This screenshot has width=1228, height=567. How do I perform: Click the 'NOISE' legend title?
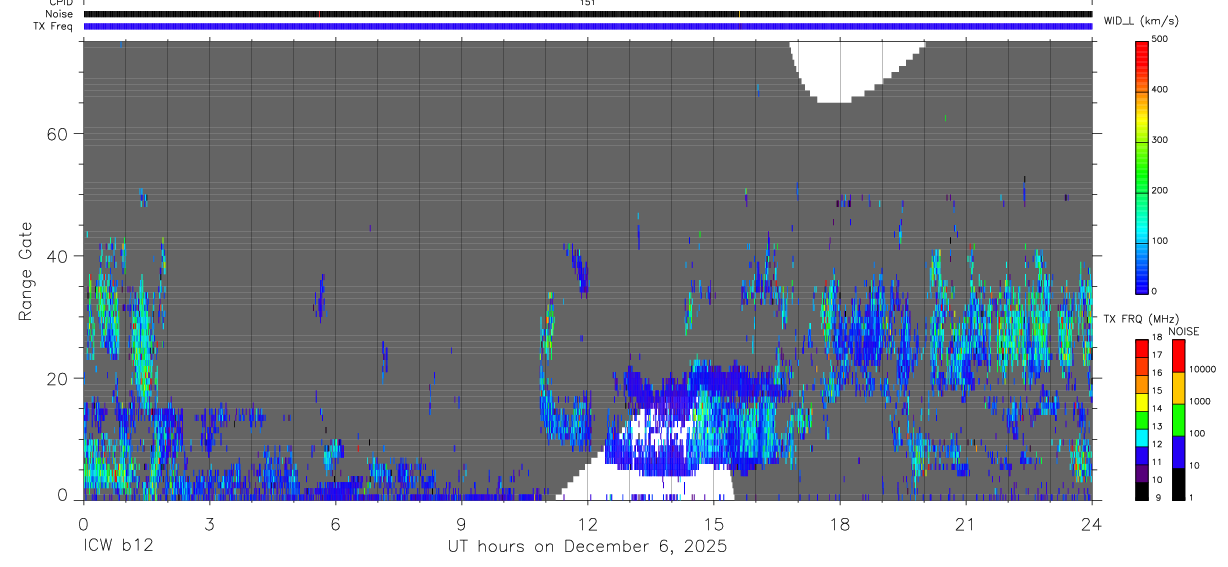click(x=1184, y=331)
